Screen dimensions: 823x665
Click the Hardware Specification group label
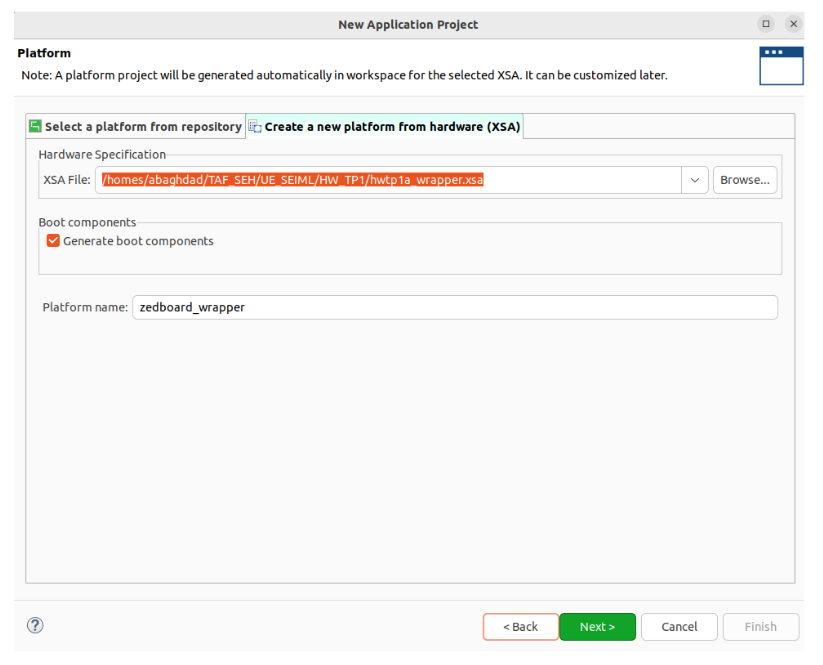(x=102, y=154)
